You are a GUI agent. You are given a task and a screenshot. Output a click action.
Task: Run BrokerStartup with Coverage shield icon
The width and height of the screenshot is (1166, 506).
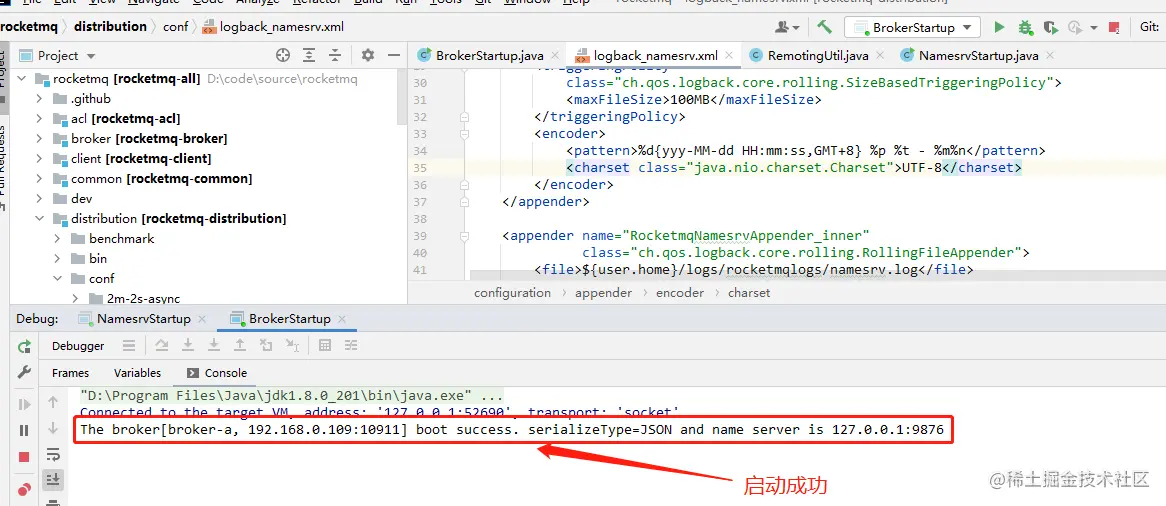click(x=1050, y=28)
